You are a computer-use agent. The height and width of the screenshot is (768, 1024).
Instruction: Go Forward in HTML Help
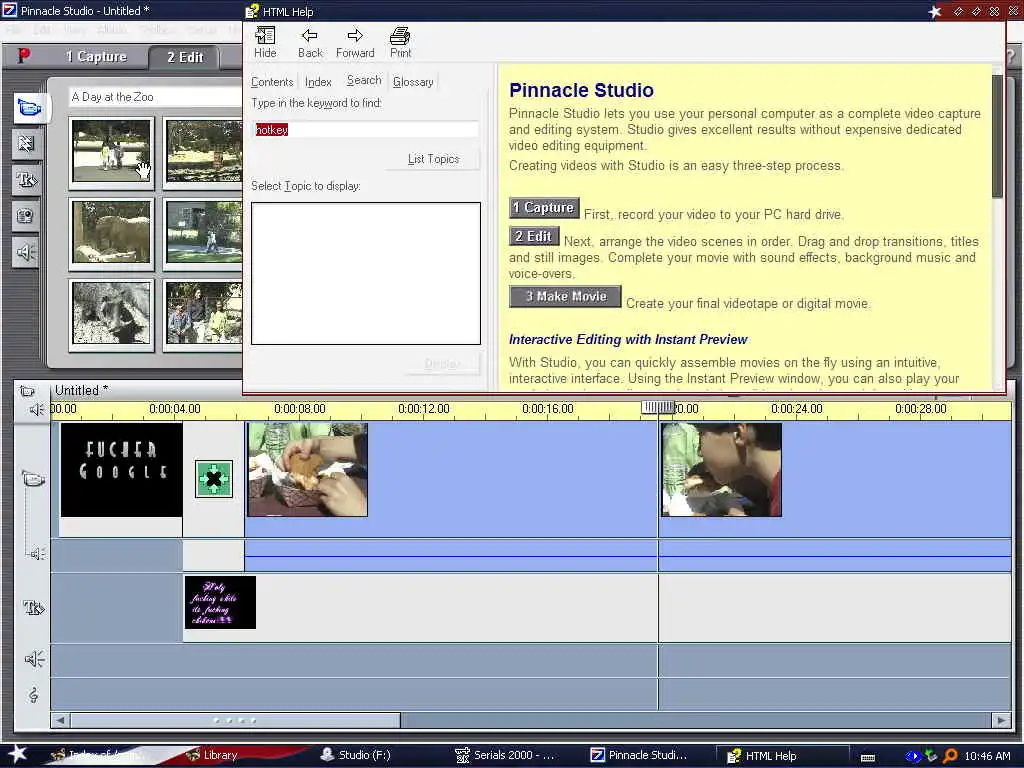point(355,43)
